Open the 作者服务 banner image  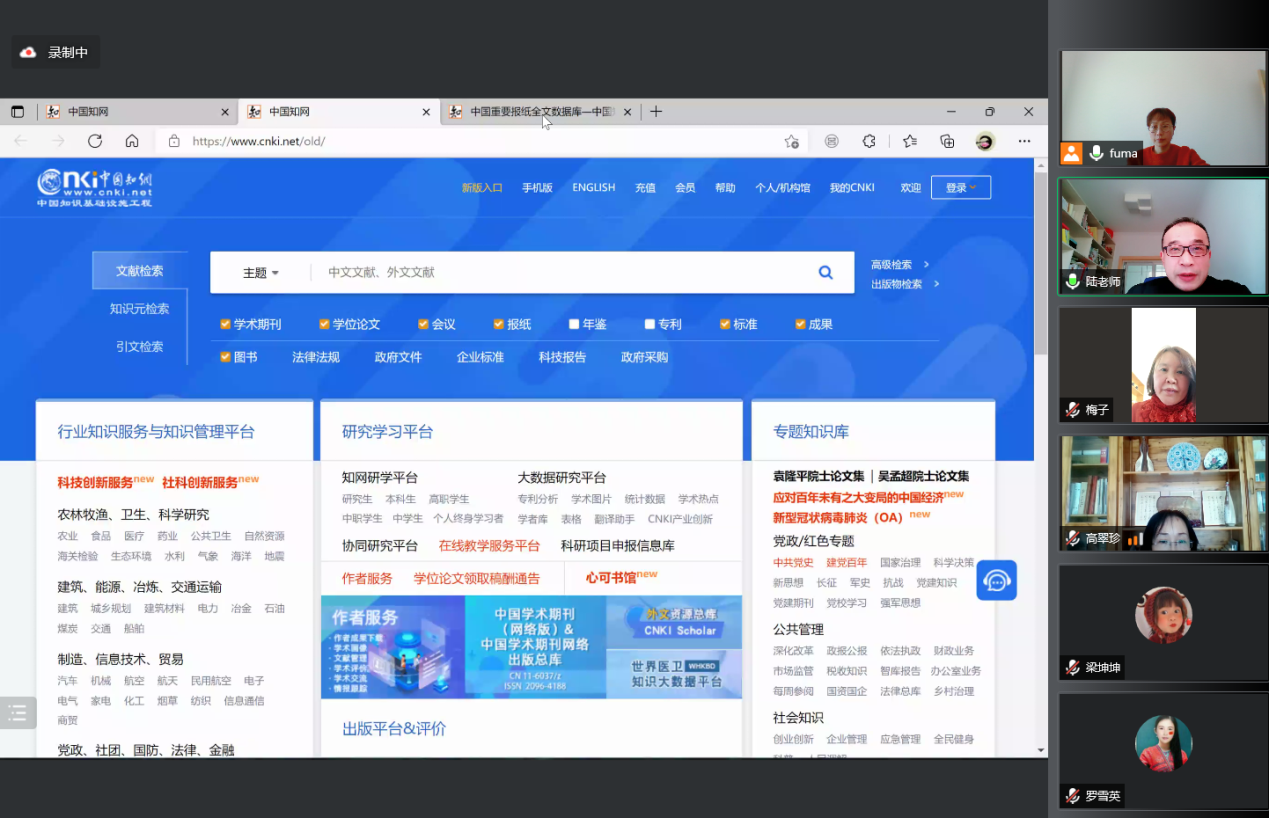pos(393,647)
